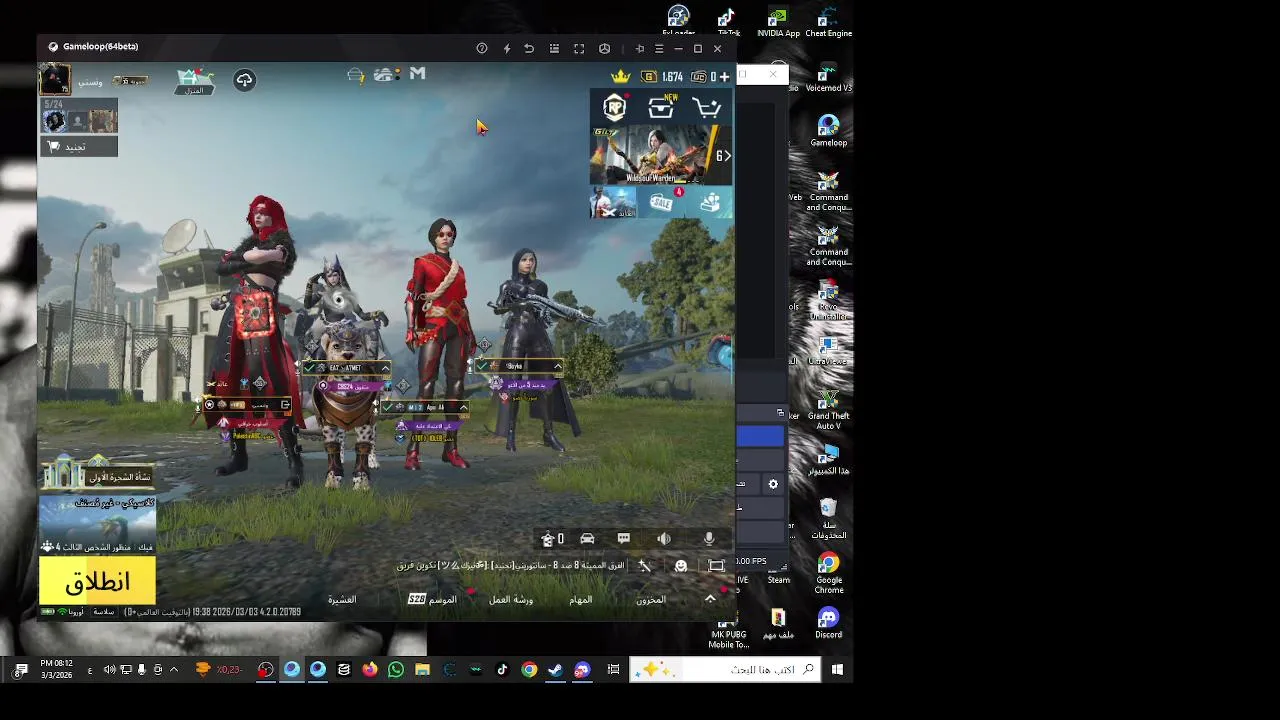Advance banner with the 6 arrow
This screenshot has width=1280, height=720.
tap(723, 156)
